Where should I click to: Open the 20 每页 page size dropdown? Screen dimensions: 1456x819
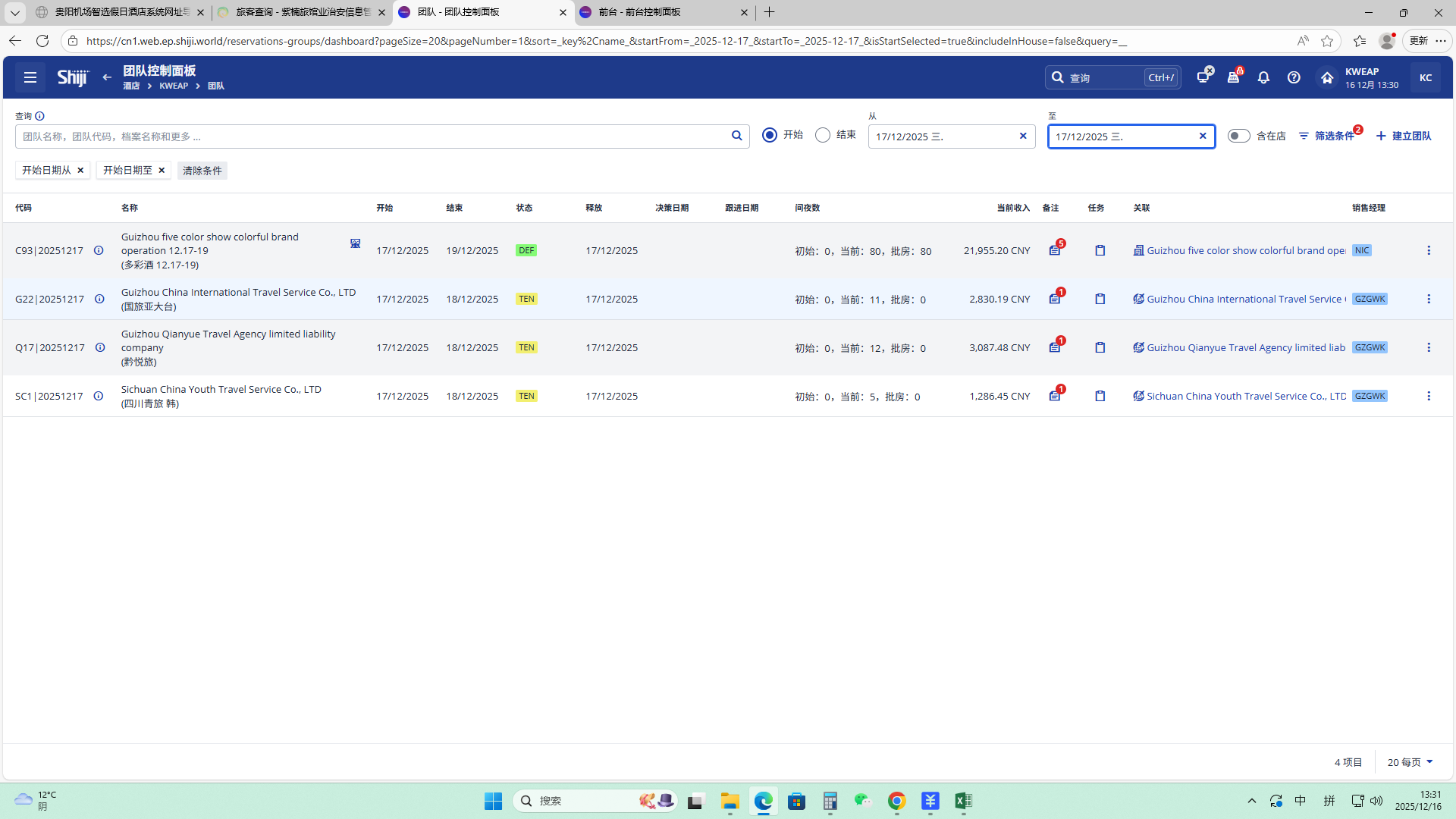1410,762
